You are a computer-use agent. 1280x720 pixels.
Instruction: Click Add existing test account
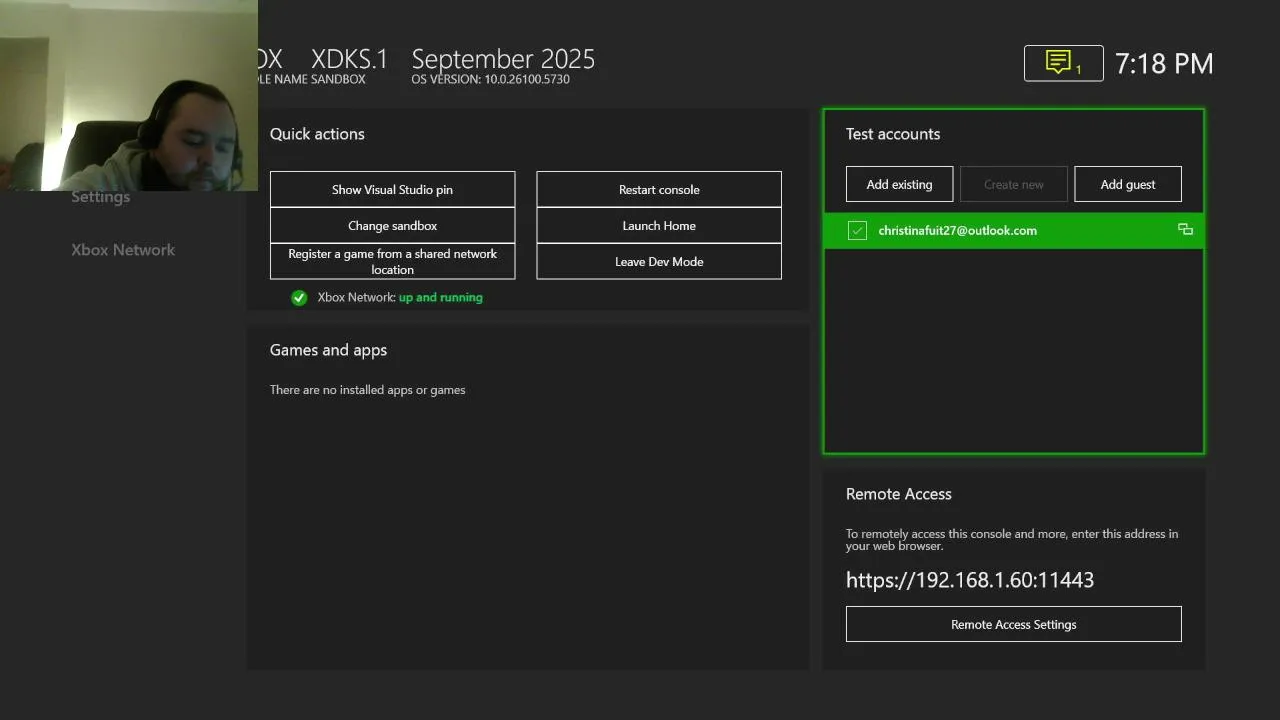[x=899, y=185]
